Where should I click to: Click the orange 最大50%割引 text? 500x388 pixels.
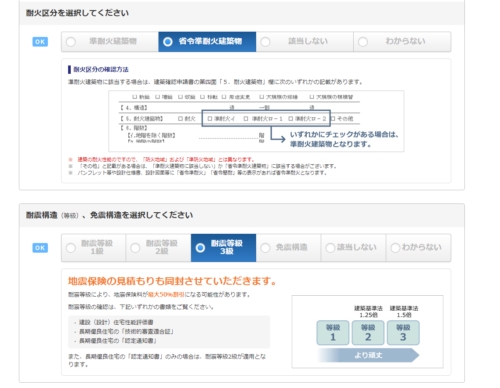coord(166,295)
